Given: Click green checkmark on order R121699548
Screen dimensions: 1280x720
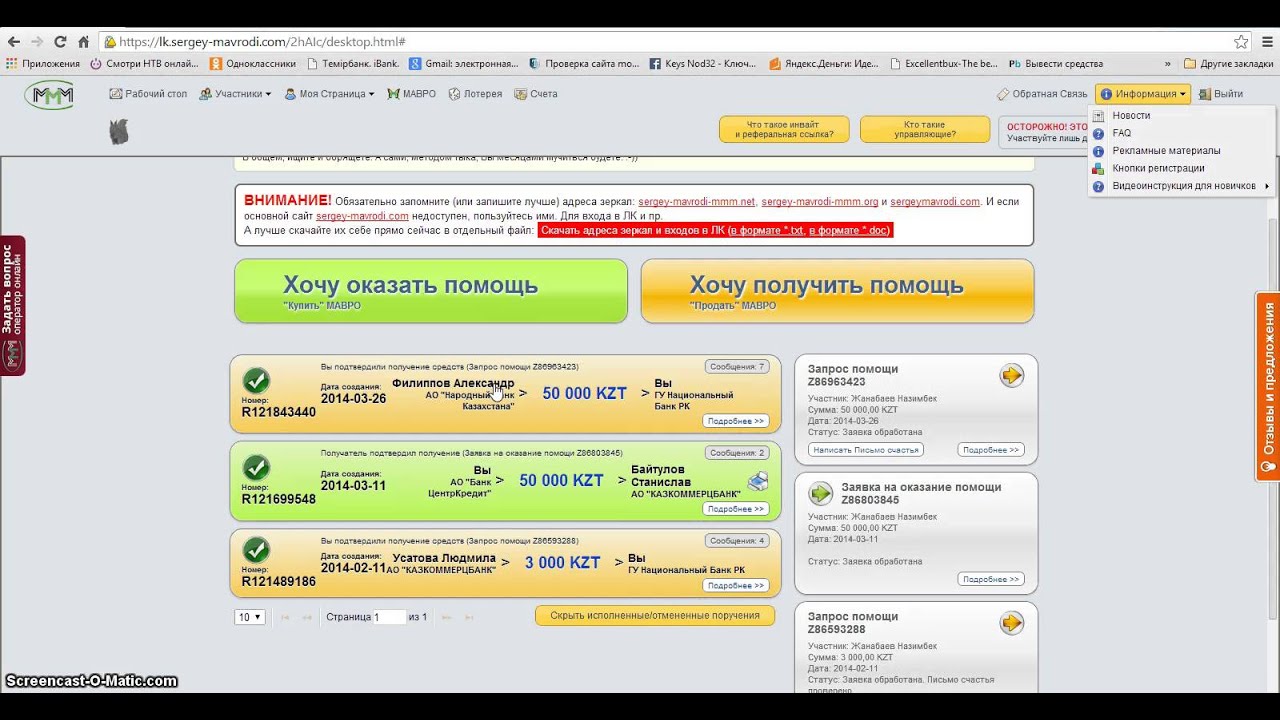Looking at the screenshot, I should 256,468.
